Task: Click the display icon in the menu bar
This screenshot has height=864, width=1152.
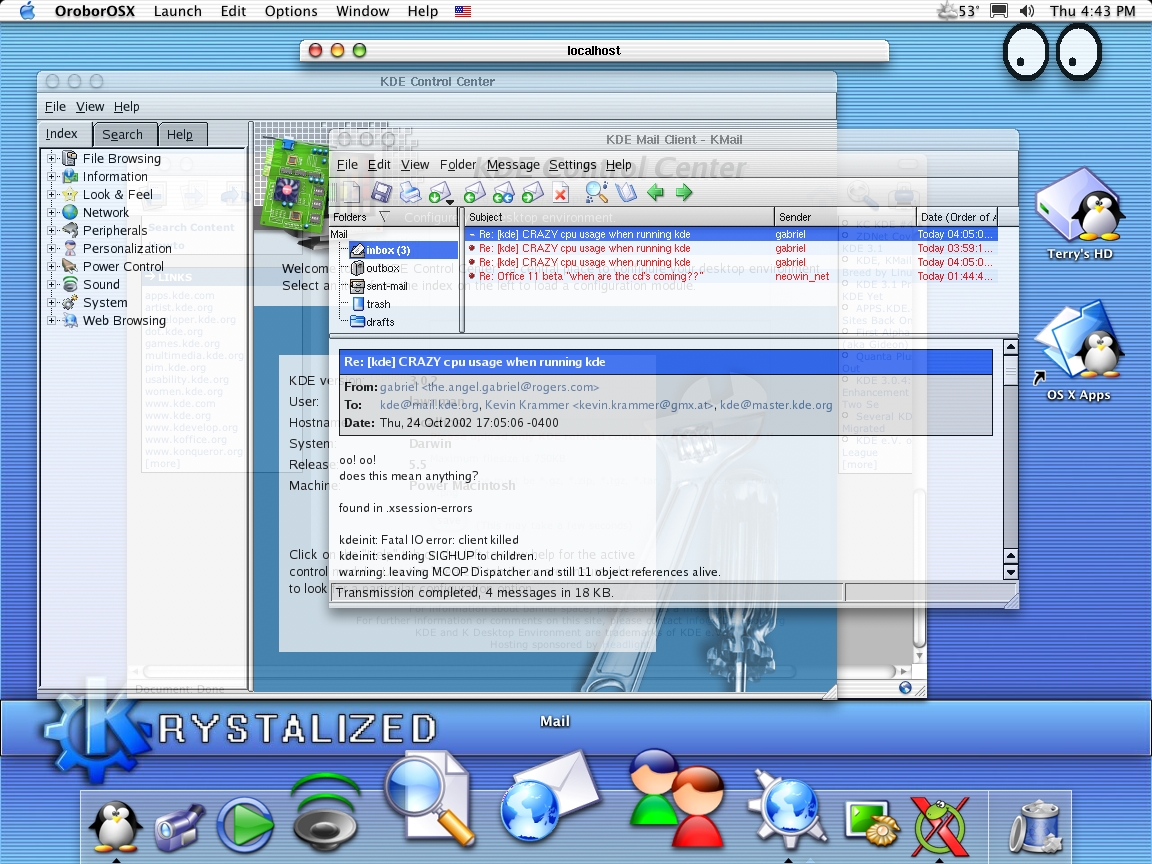Action: tap(999, 11)
